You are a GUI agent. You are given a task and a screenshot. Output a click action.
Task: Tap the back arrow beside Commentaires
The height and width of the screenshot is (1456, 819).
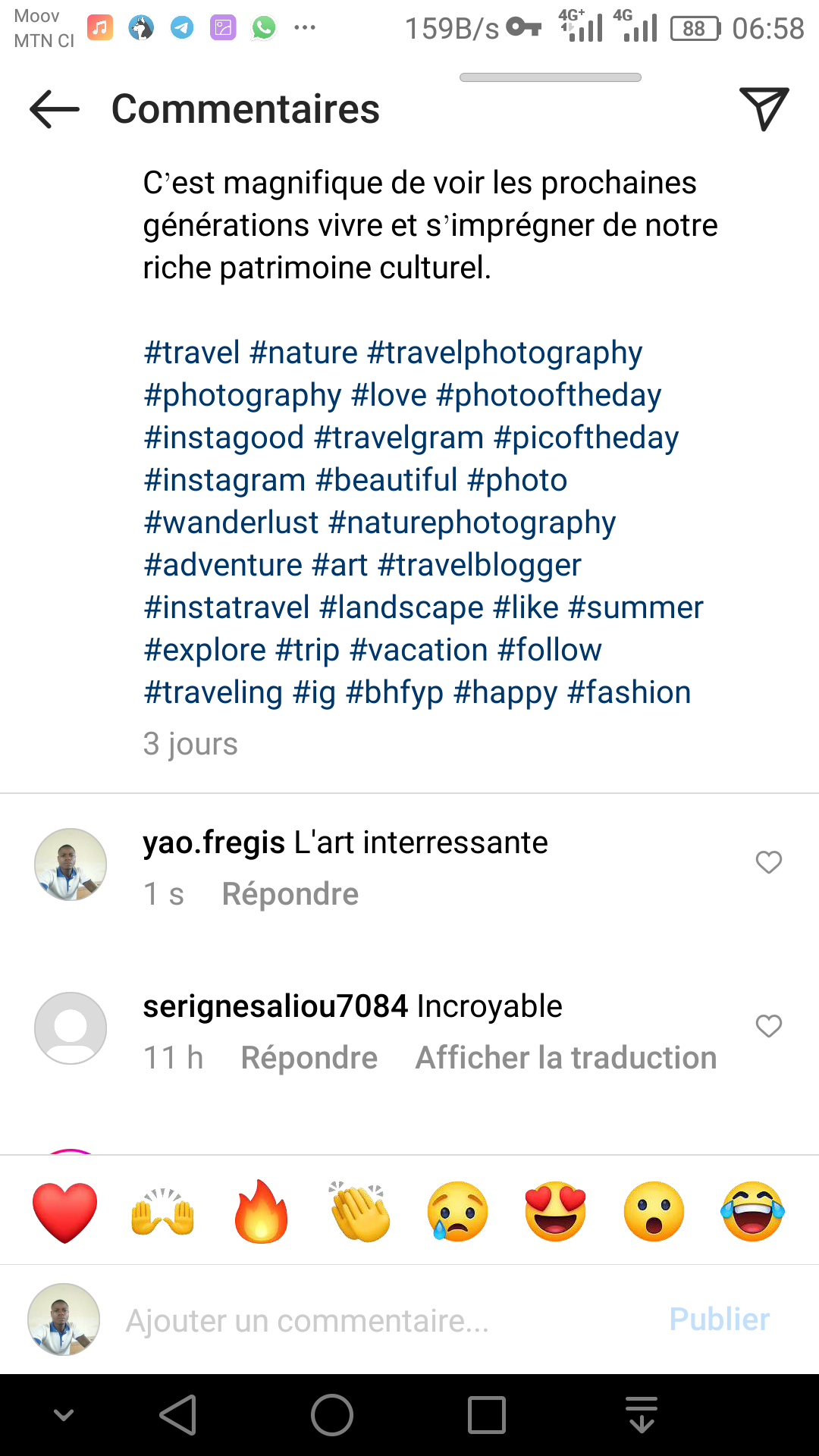(55, 109)
